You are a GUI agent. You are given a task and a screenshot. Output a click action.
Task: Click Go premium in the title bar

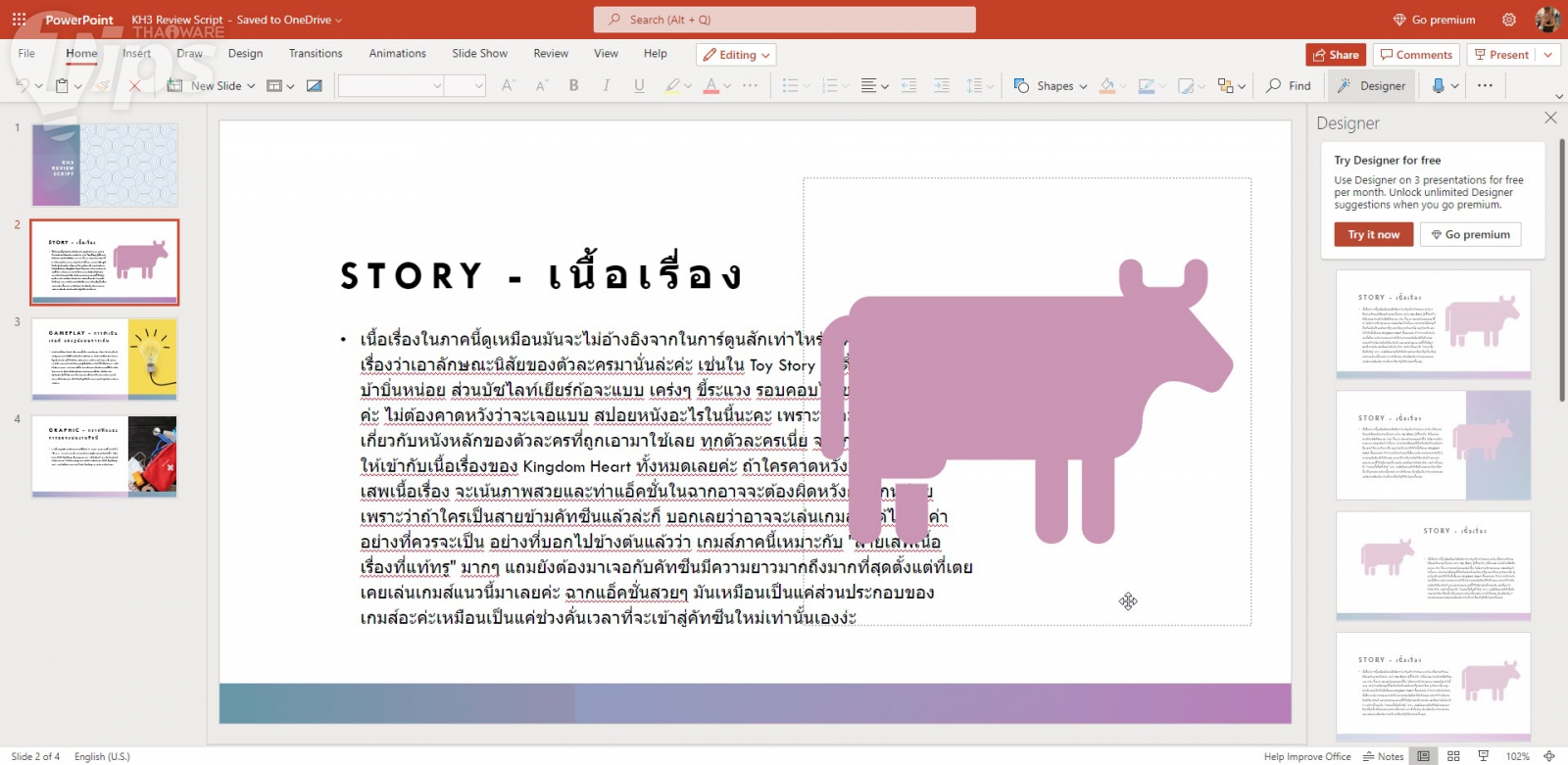click(1434, 20)
